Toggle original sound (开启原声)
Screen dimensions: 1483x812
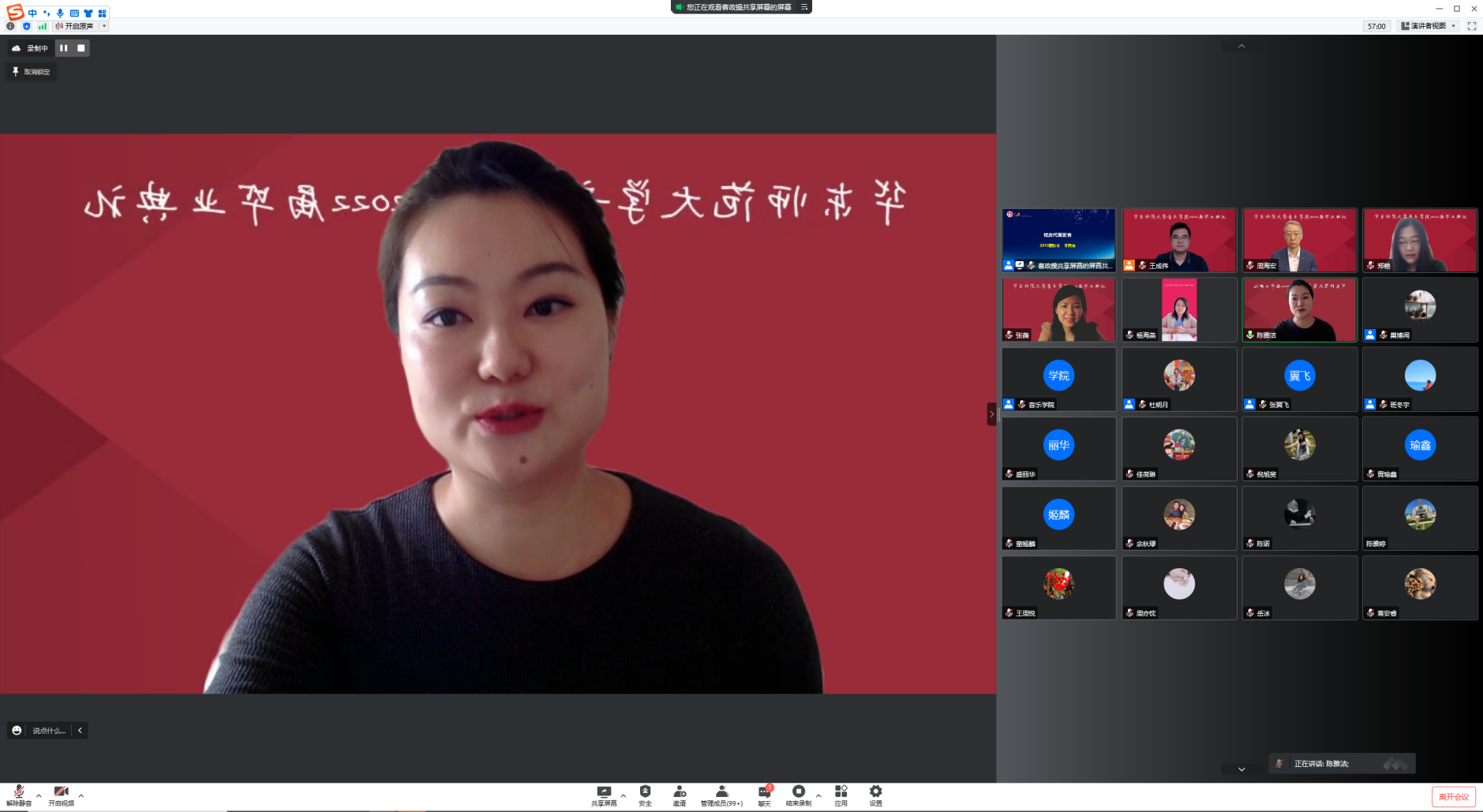point(75,26)
